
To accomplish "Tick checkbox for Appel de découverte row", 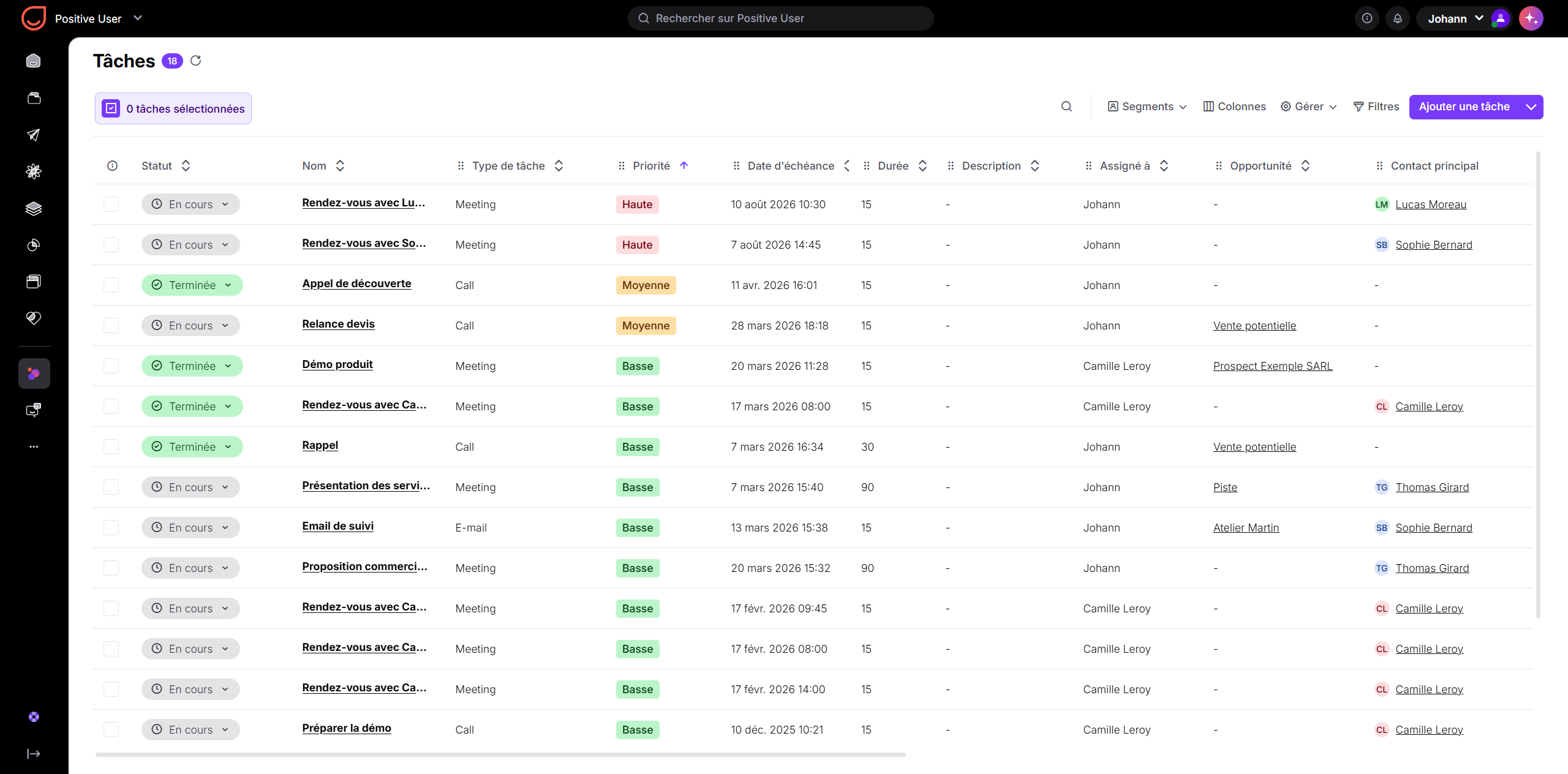I will [111, 285].
